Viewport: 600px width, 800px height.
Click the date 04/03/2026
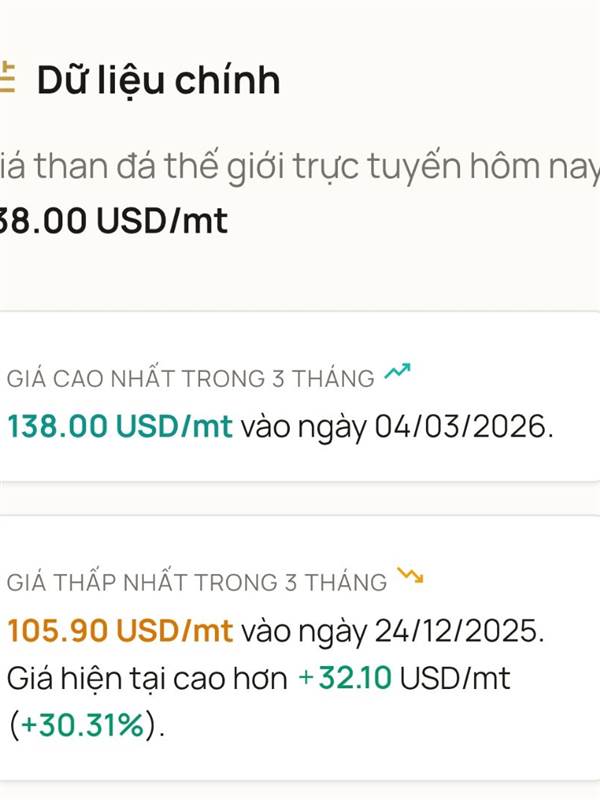pyautogui.click(x=463, y=427)
